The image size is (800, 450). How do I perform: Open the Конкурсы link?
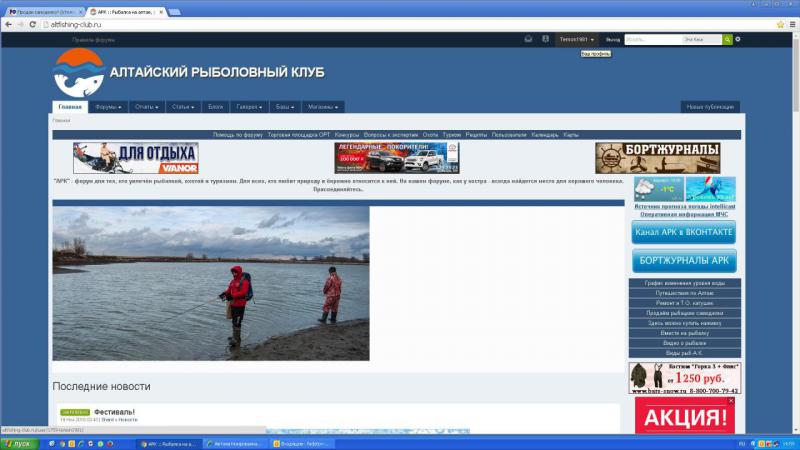(347, 135)
